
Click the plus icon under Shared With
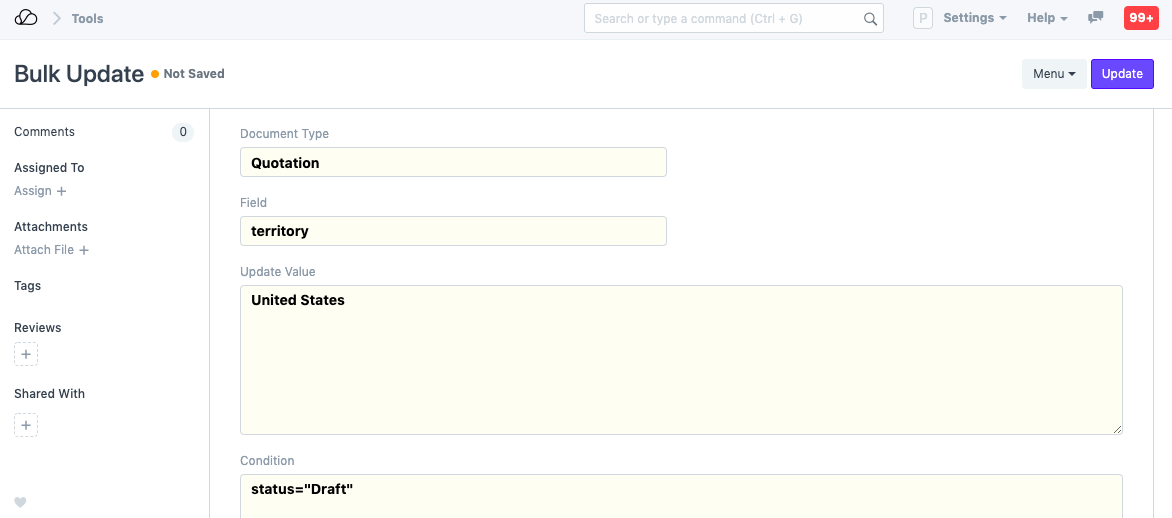tap(26, 425)
